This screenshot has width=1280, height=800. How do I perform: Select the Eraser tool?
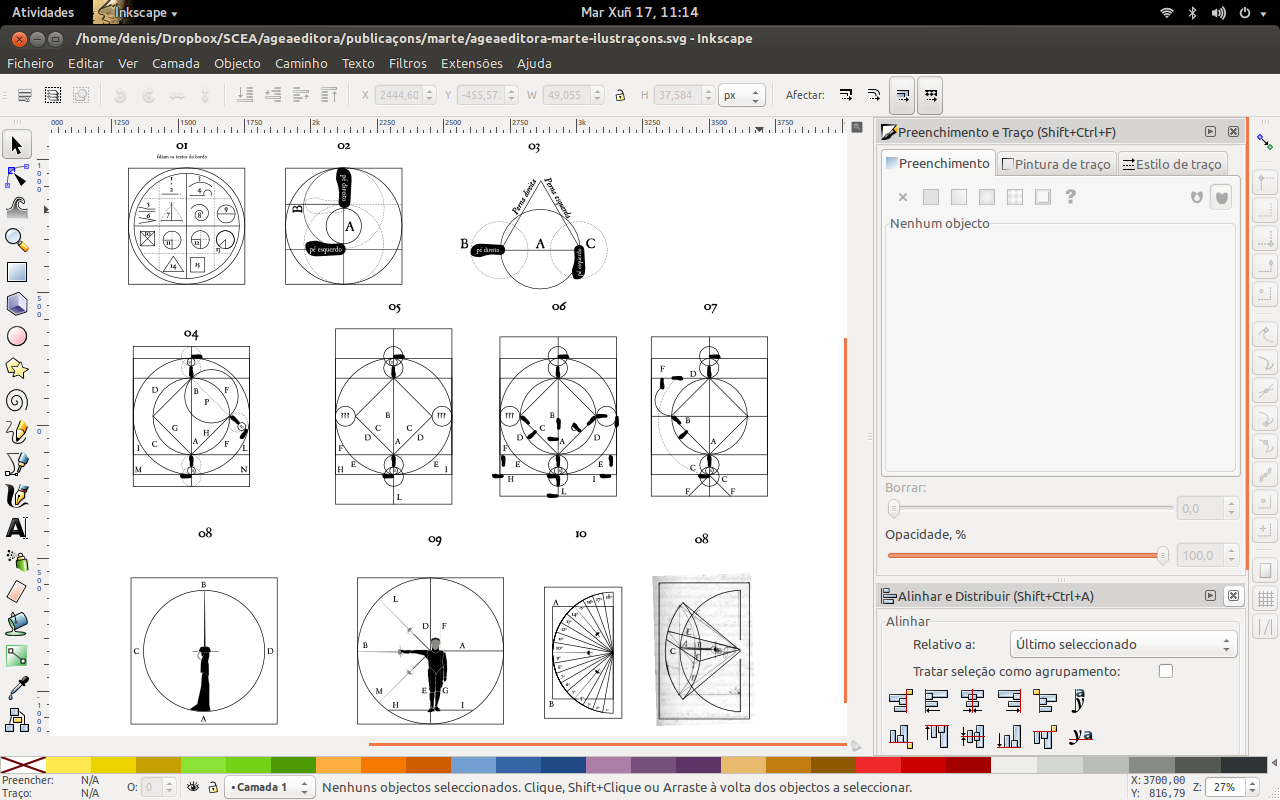click(x=17, y=592)
